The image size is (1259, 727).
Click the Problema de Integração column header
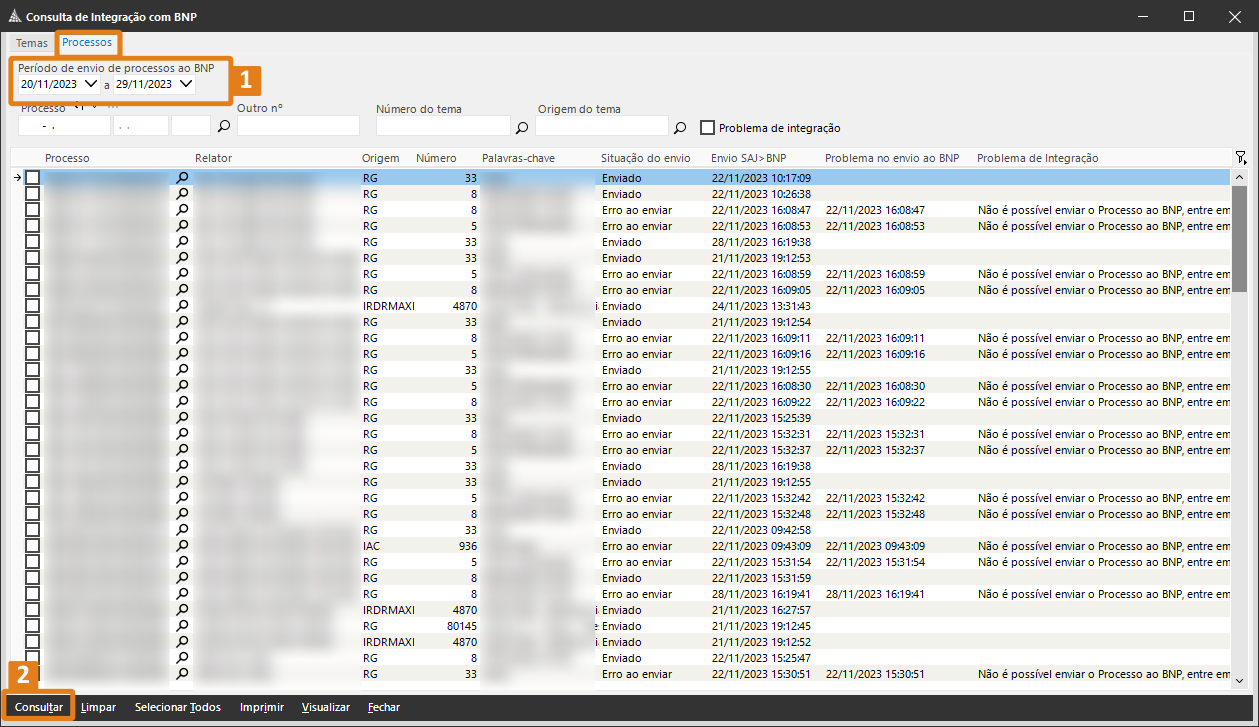(1037, 158)
